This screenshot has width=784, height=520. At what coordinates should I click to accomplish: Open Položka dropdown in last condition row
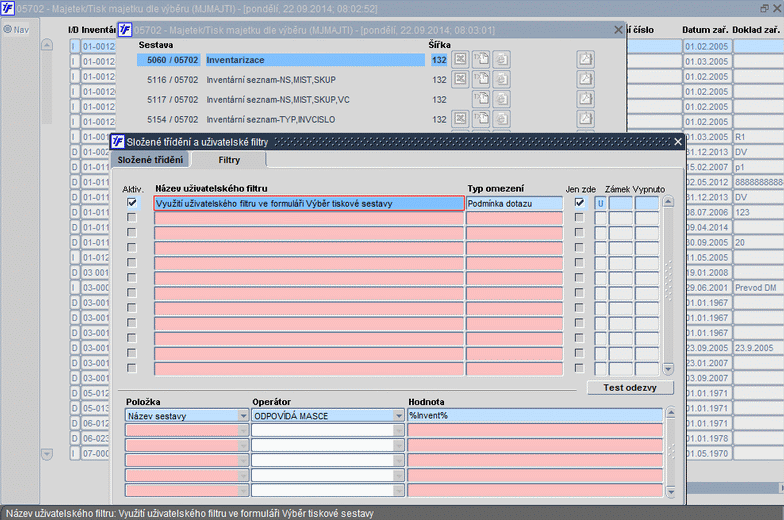click(243, 490)
